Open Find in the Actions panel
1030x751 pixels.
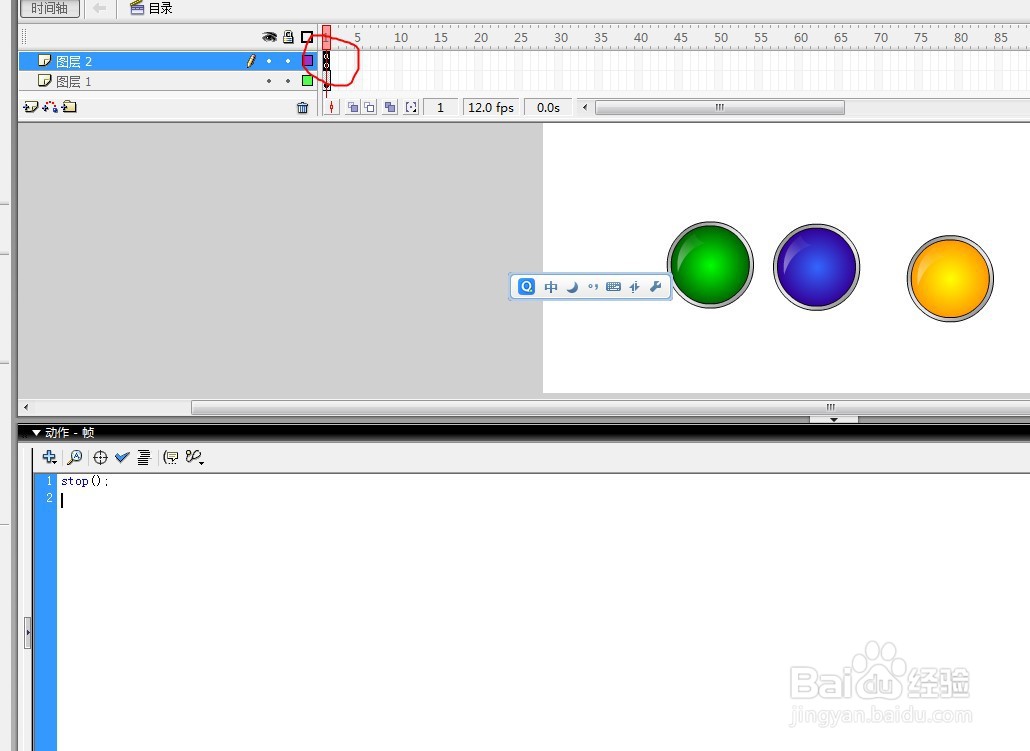pyautogui.click(x=75, y=457)
